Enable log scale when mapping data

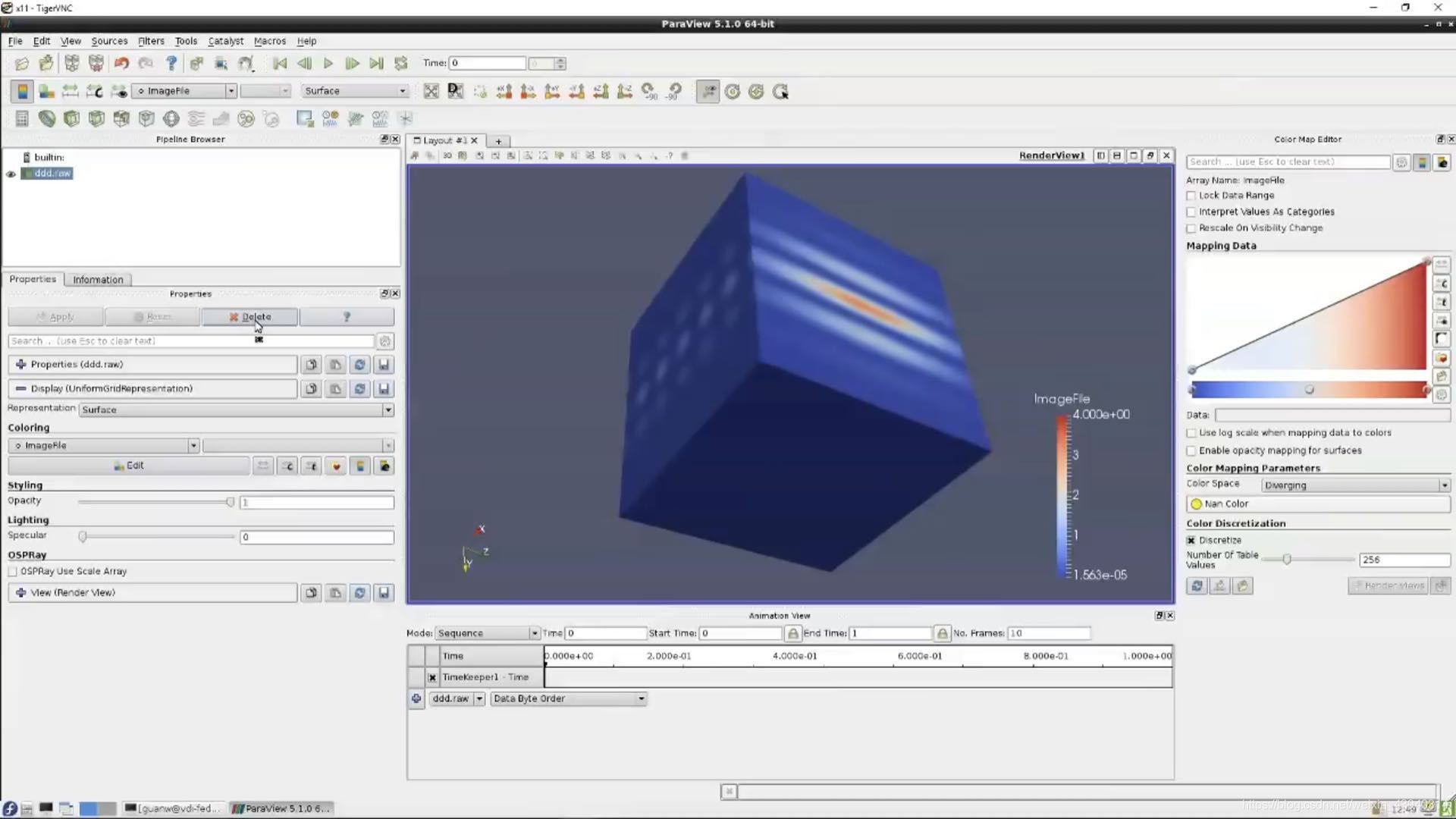coord(1191,433)
